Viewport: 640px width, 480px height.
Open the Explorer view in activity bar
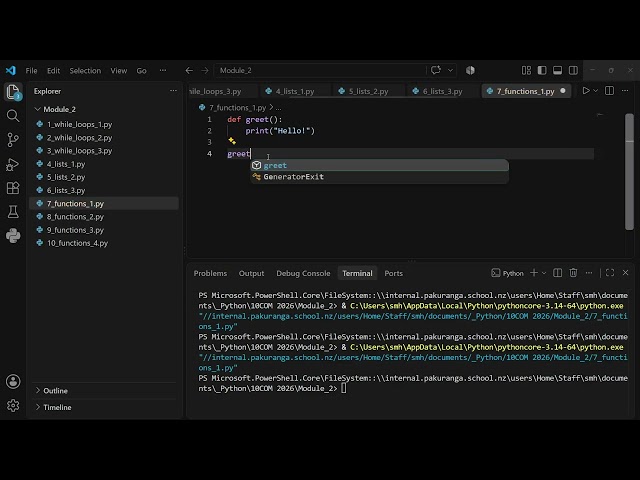pos(13,92)
